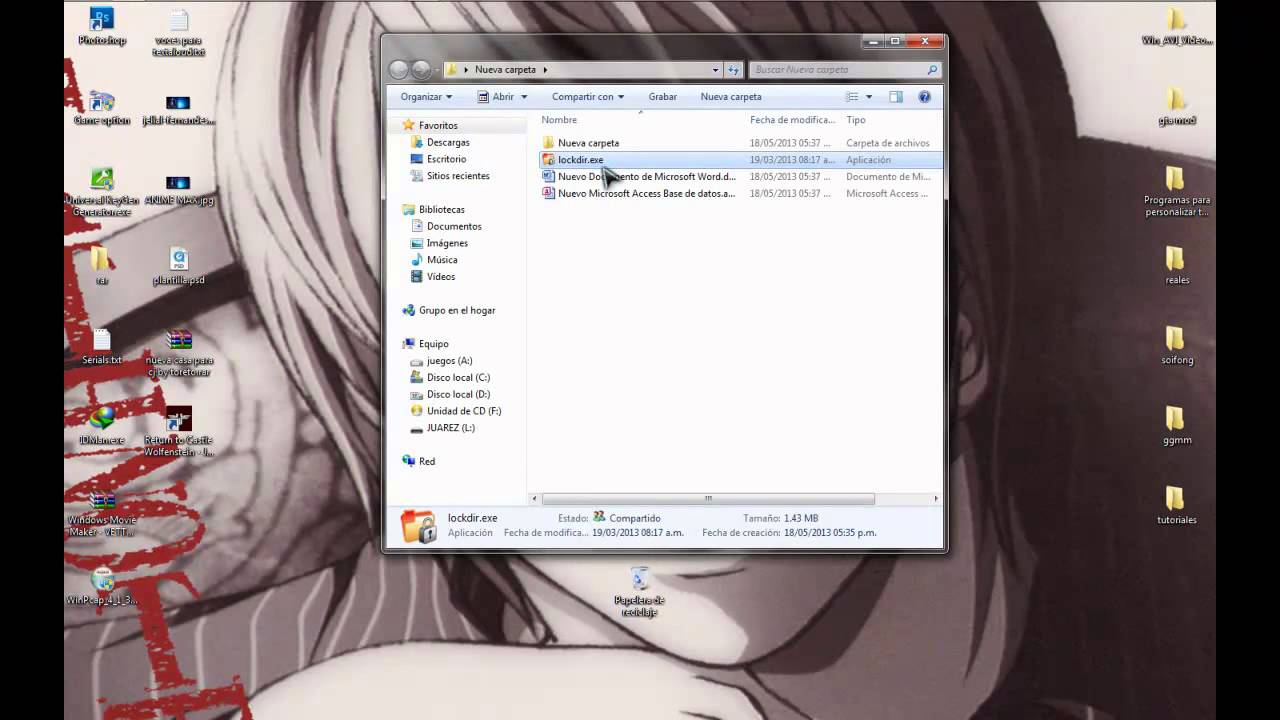
Task: Click the Explorer forward arrow button
Action: pyautogui.click(x=421, y=69)
